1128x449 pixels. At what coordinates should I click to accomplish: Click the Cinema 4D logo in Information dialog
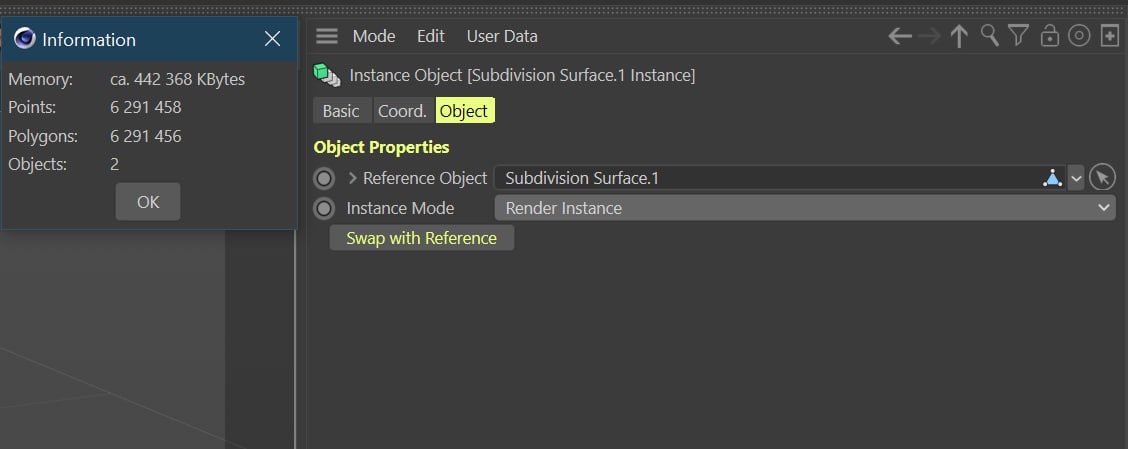[24, 39]
